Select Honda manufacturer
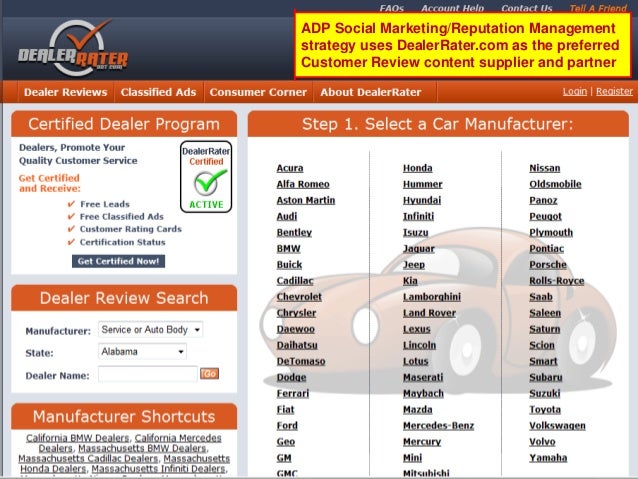The width and height of the screenshot is (638, 479). point(417,168)
